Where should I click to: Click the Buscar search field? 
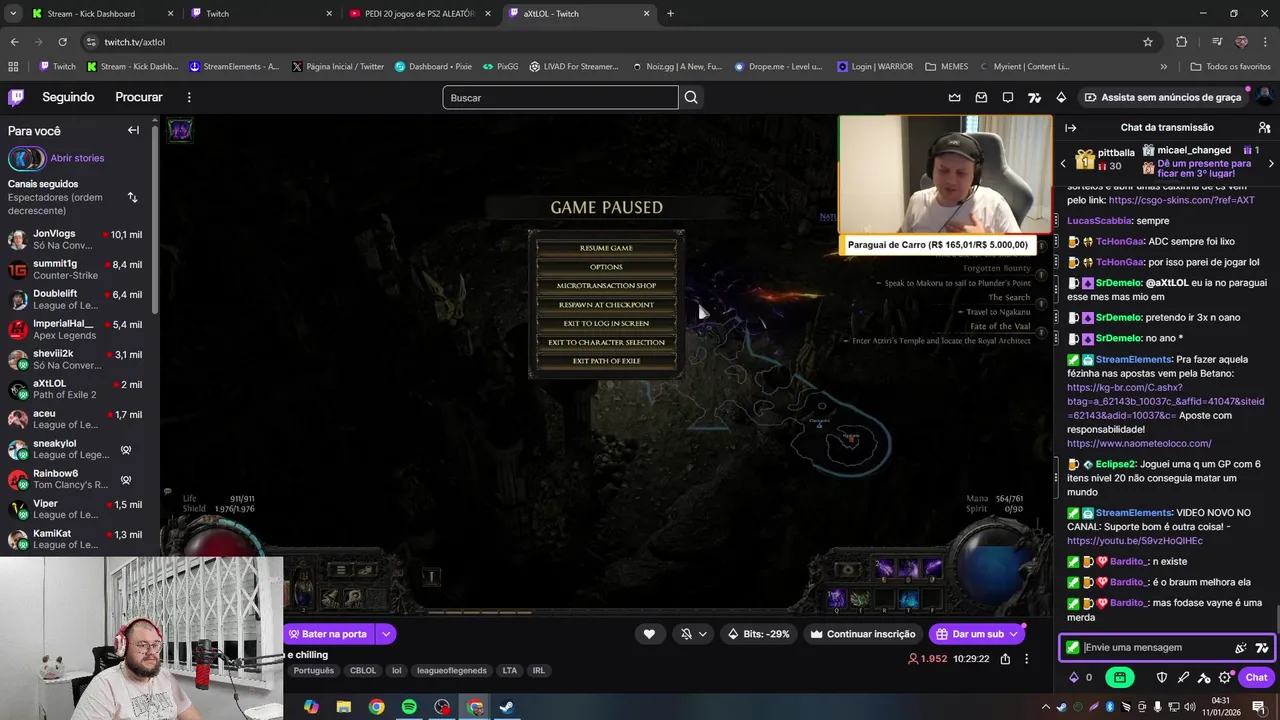tap(560, 97)
